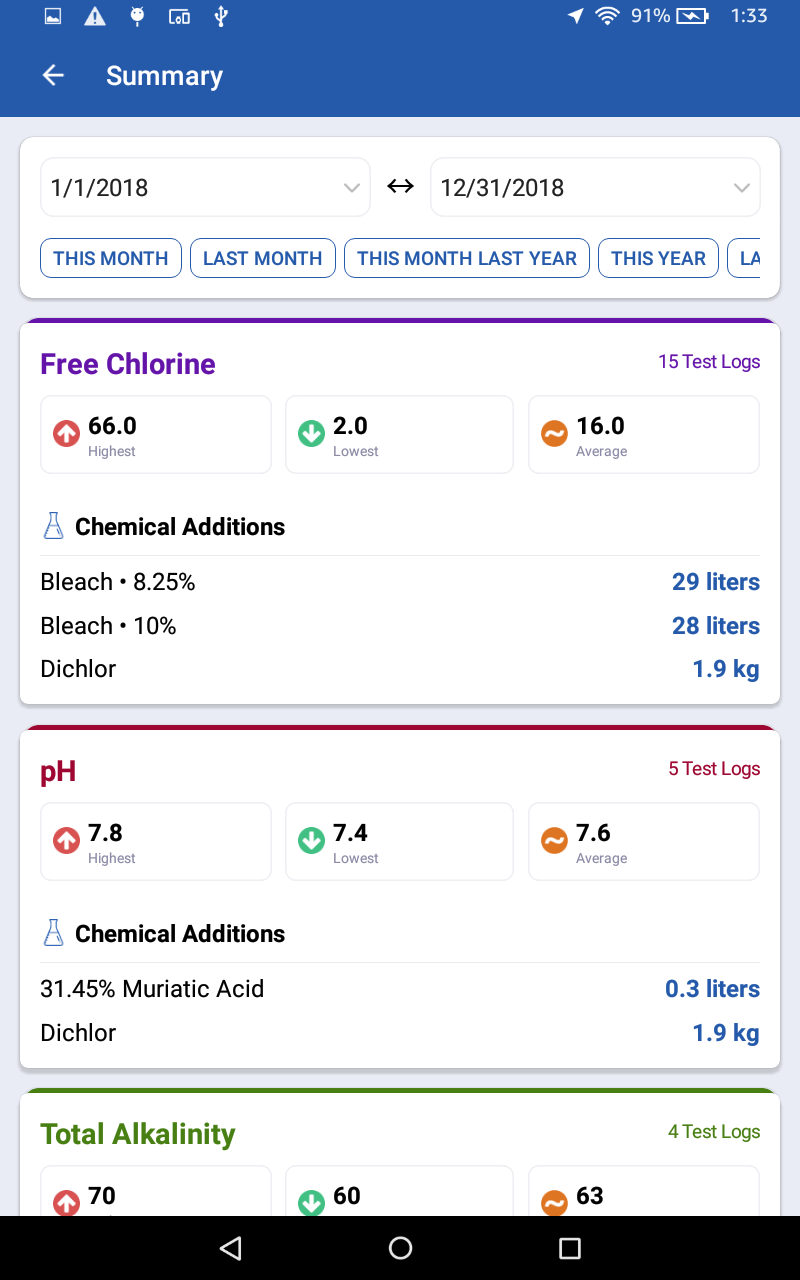The image size is (800, 1280).
Task: Open the end date dropdown 12/31/2018
Action: pyautogui.click(x=595, y=188)
